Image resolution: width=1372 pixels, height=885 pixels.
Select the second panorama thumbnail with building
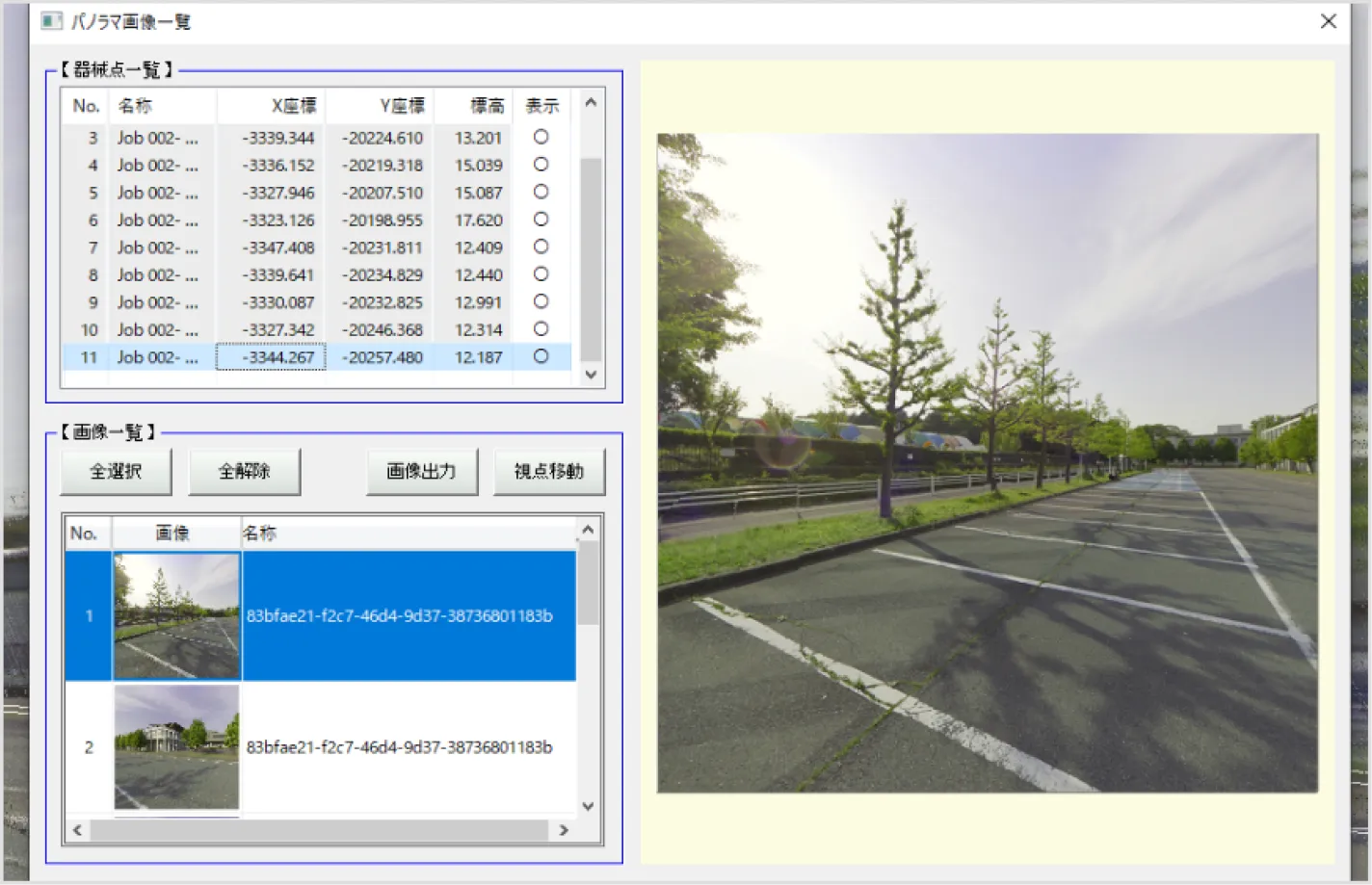pyautogui.click(x=176, y=746)
